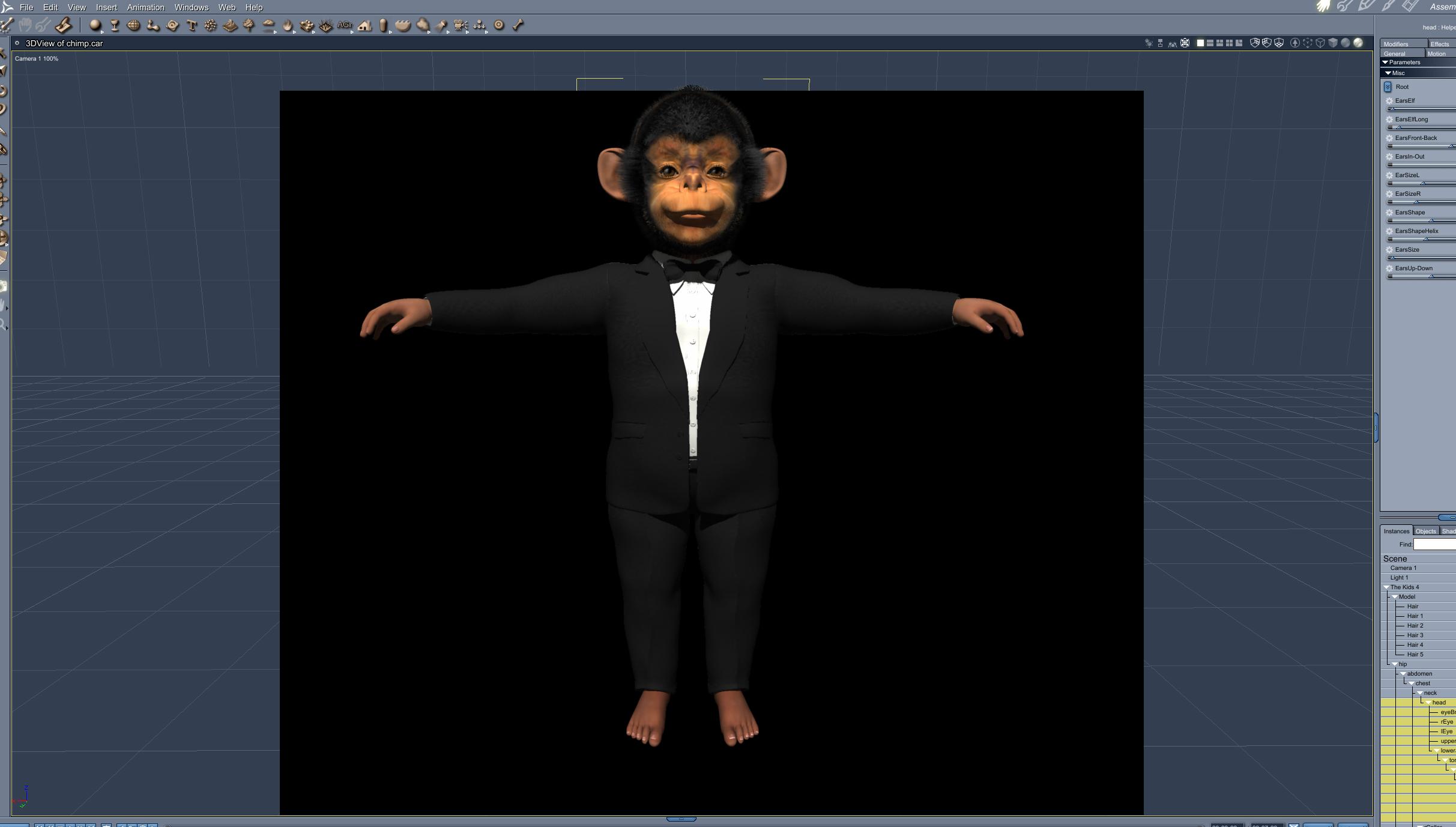Image resolution: width=1456 pixels, height=827 pixels.
Task: Select the bone tool in toolbar
Action: [518, 25]
